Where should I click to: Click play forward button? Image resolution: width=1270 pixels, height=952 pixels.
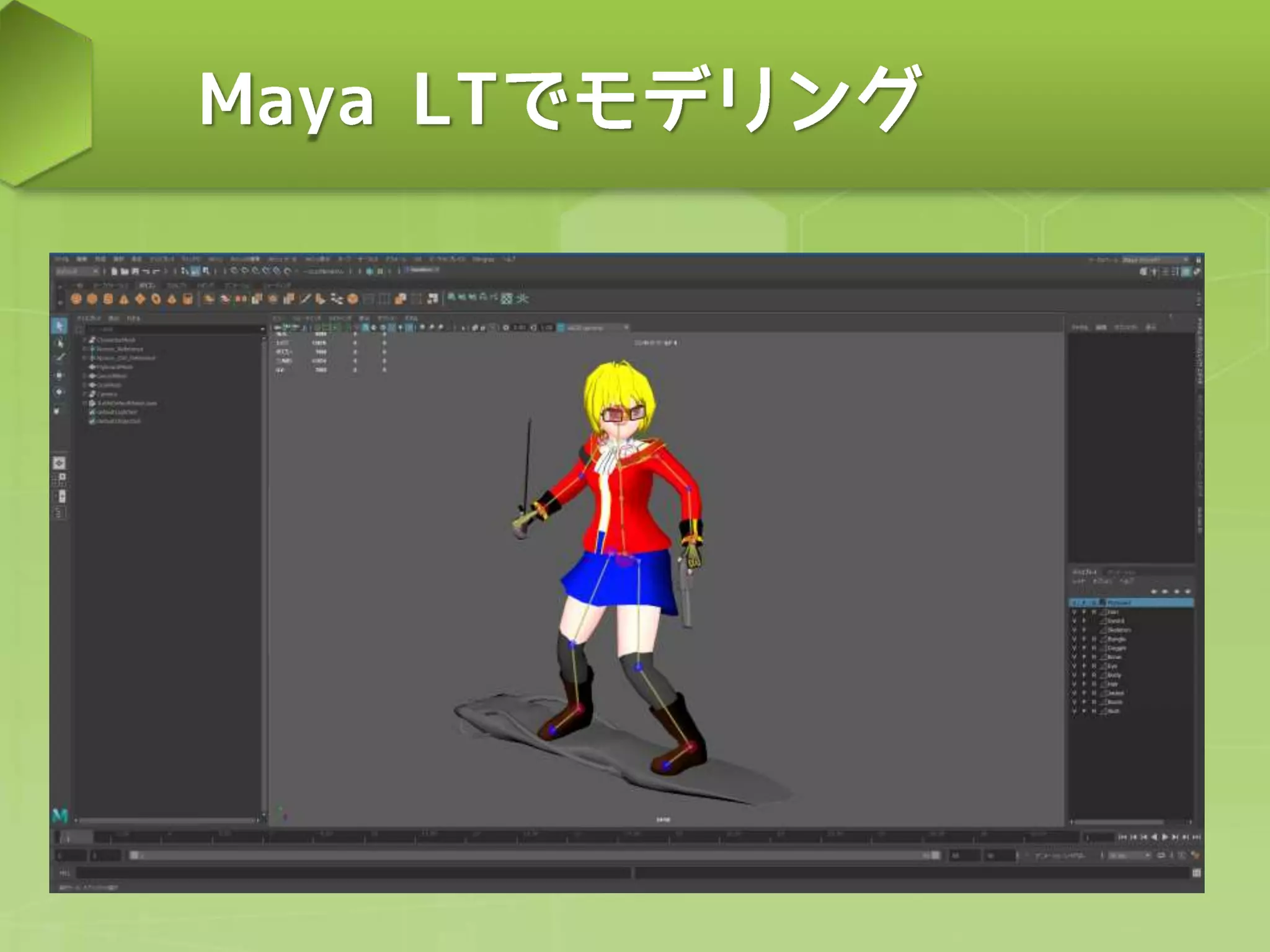point(1165,837)
